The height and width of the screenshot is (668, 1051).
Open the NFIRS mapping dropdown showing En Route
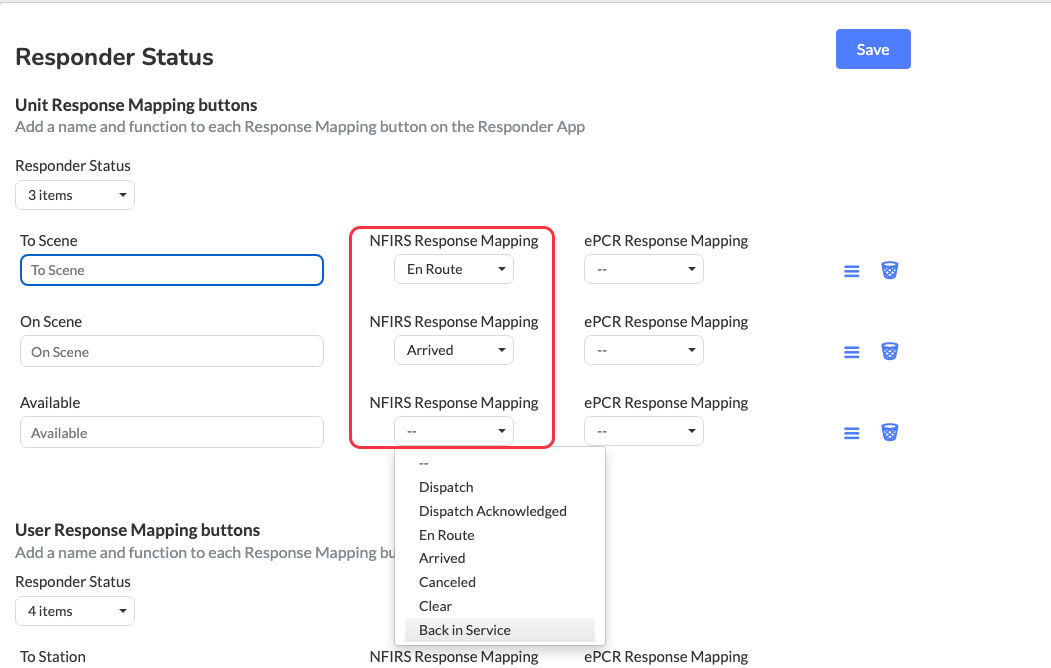(x=454, y=269)
